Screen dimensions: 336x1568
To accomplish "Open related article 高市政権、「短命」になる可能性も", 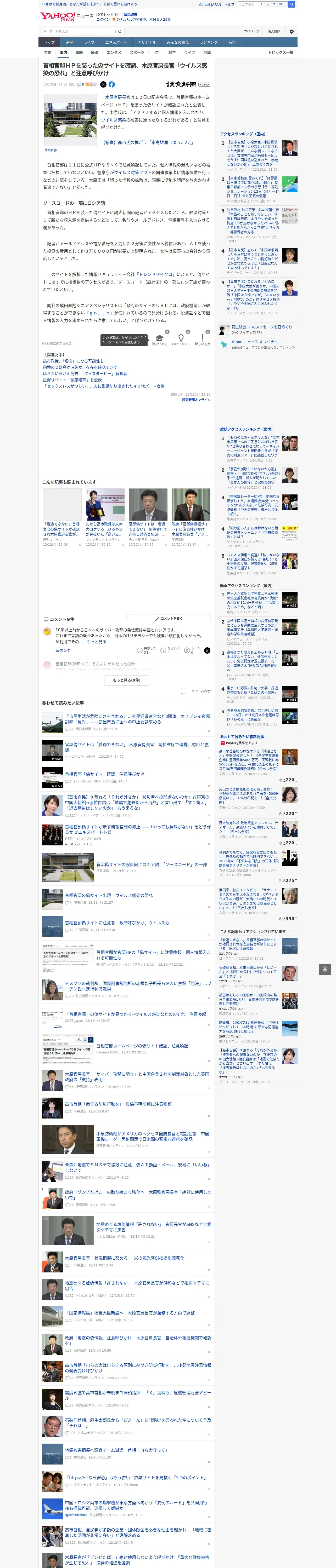I will click(73, 361).
